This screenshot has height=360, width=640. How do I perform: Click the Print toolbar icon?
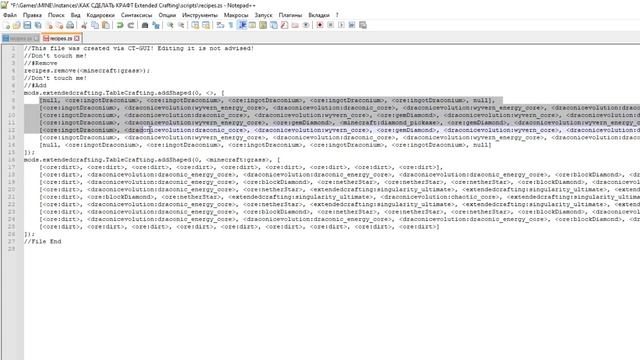point(70,25)
